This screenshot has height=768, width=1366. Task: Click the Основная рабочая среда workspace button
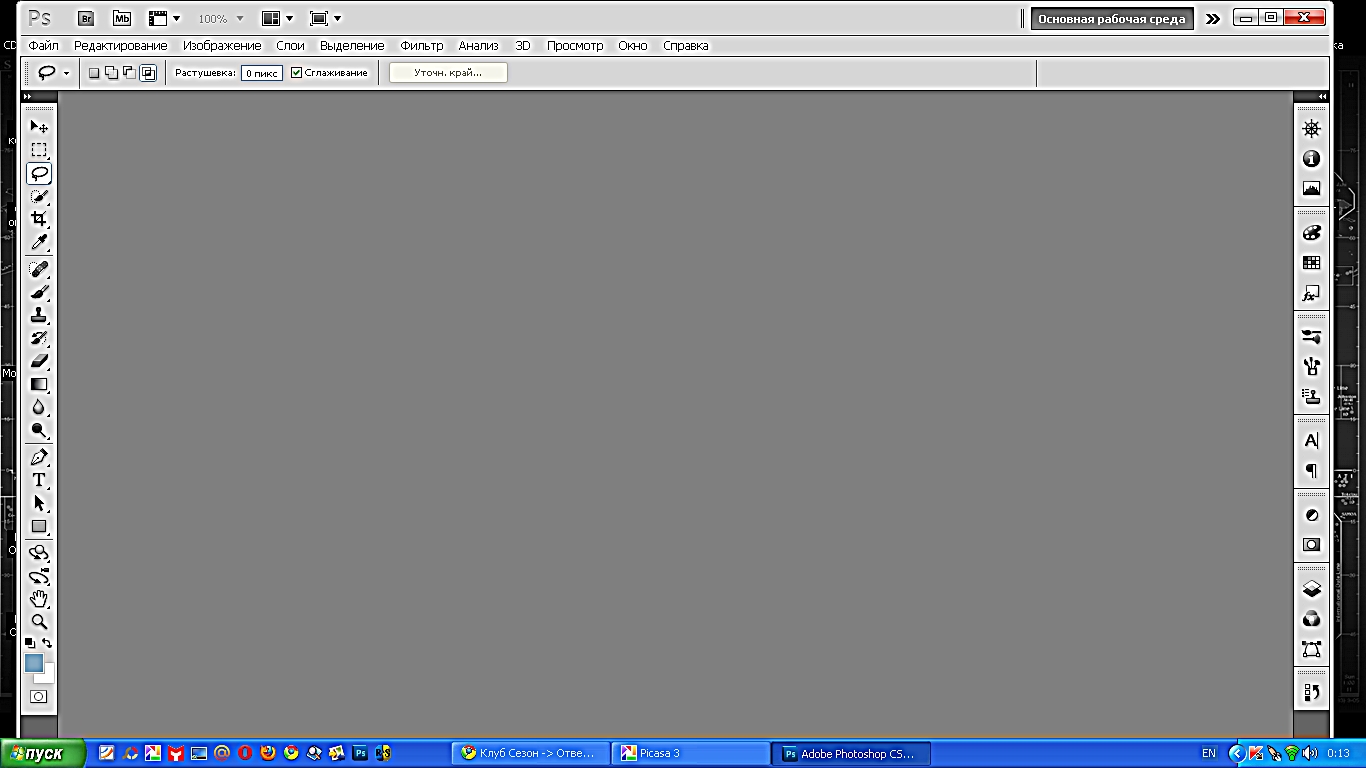[x=1112, y=19]
